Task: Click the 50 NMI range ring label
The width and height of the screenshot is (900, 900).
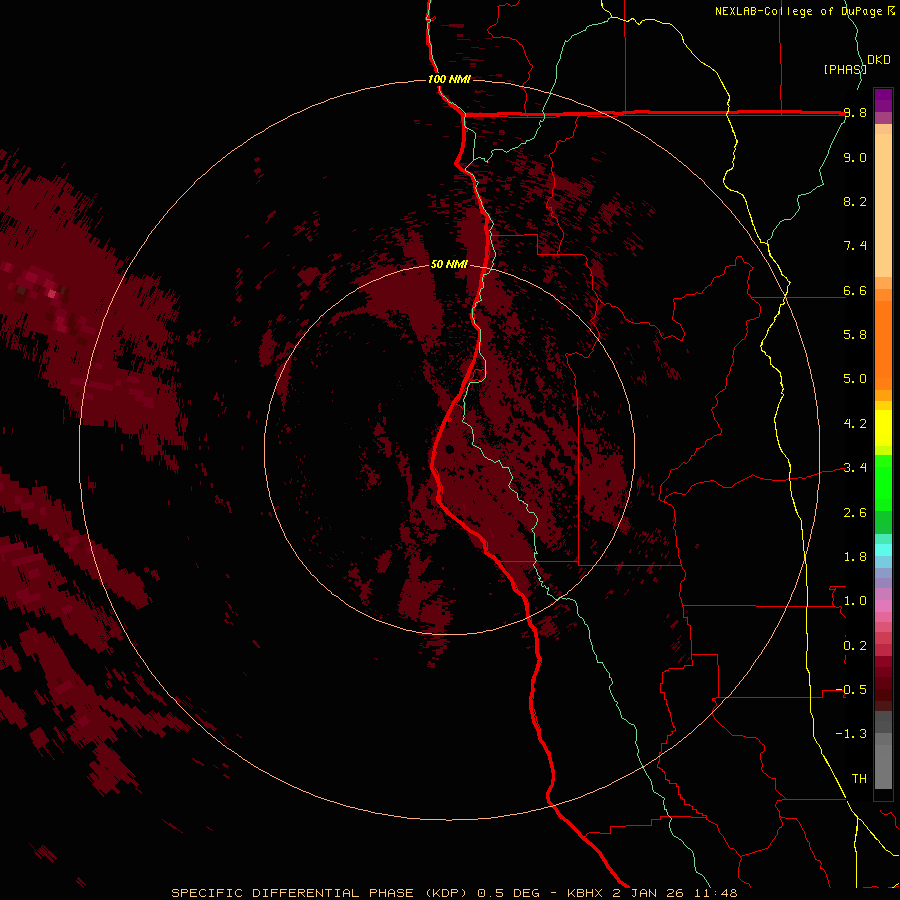Action: [x=449, y=265]
